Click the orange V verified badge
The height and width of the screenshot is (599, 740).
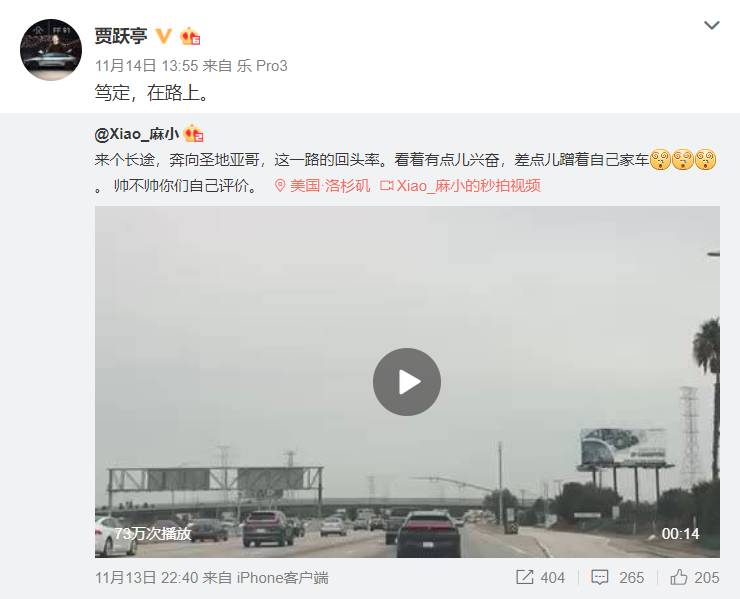164,36
